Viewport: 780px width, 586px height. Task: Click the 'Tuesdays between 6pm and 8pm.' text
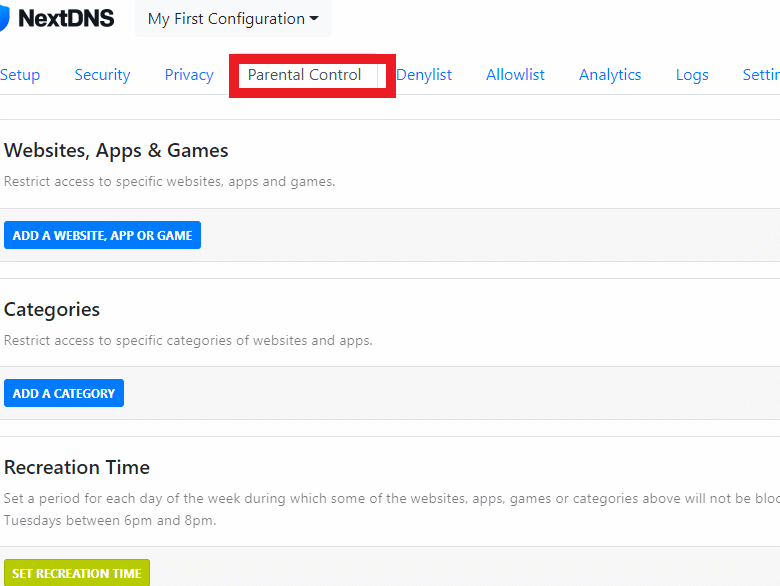tap(110, 520)
